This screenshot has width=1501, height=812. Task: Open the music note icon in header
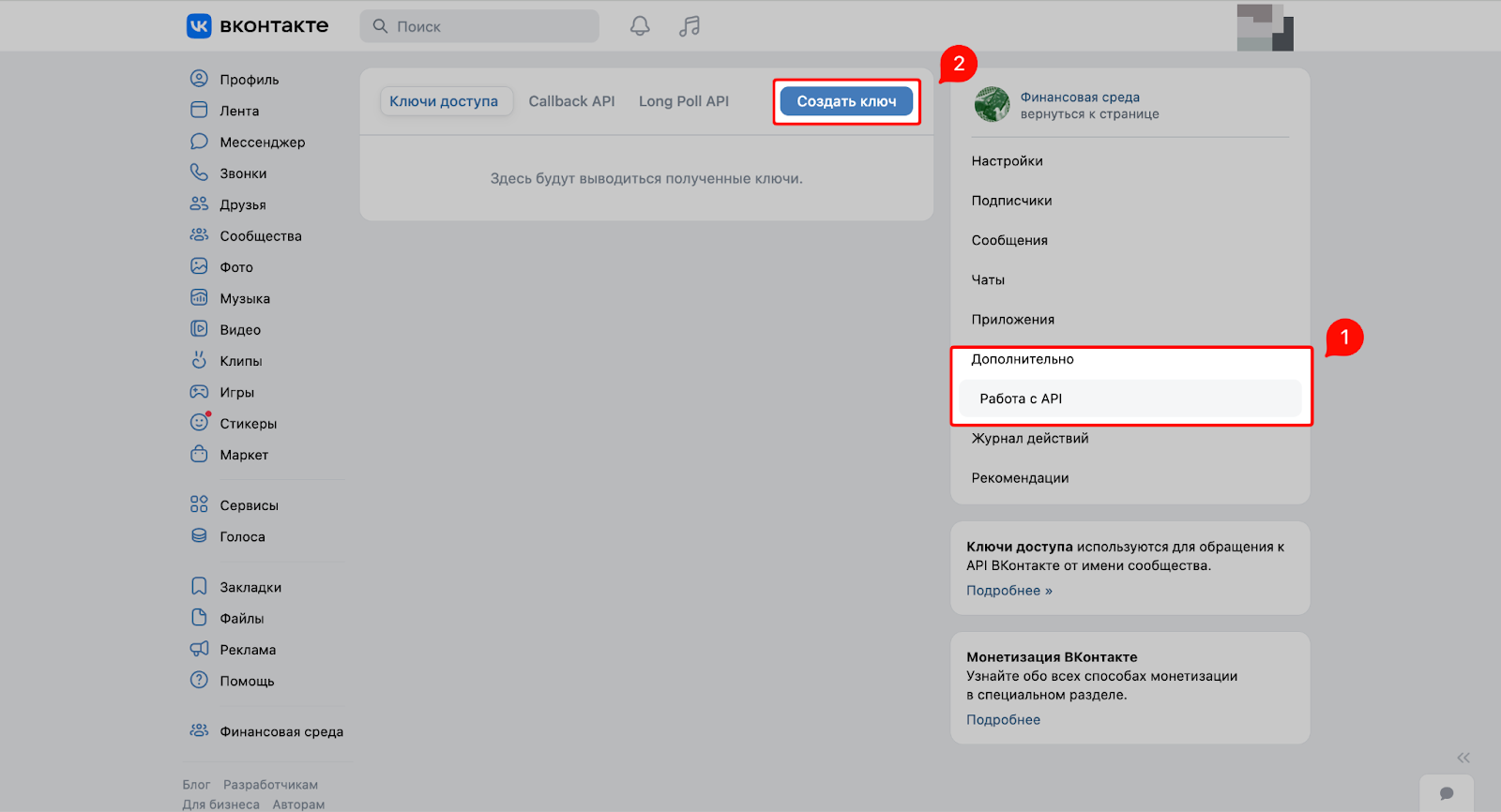(690, 26)
